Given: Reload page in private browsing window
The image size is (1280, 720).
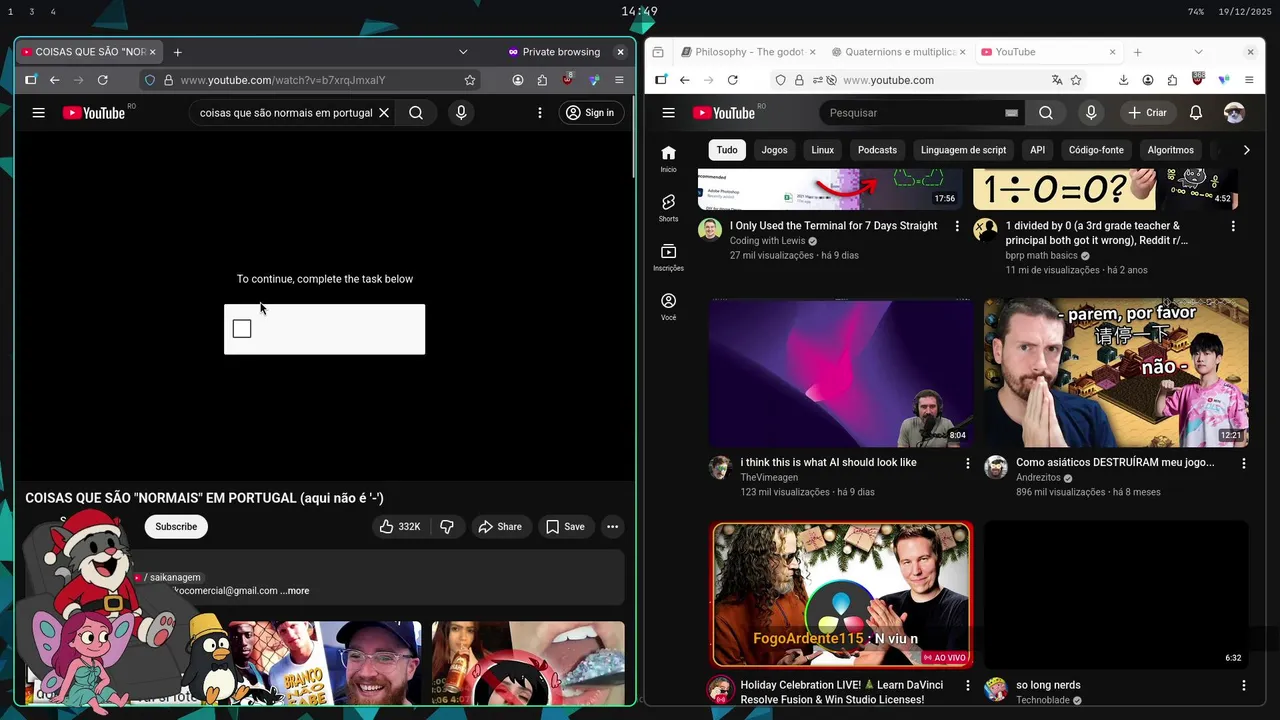Looking at the screenshot, I should point(103,80).
